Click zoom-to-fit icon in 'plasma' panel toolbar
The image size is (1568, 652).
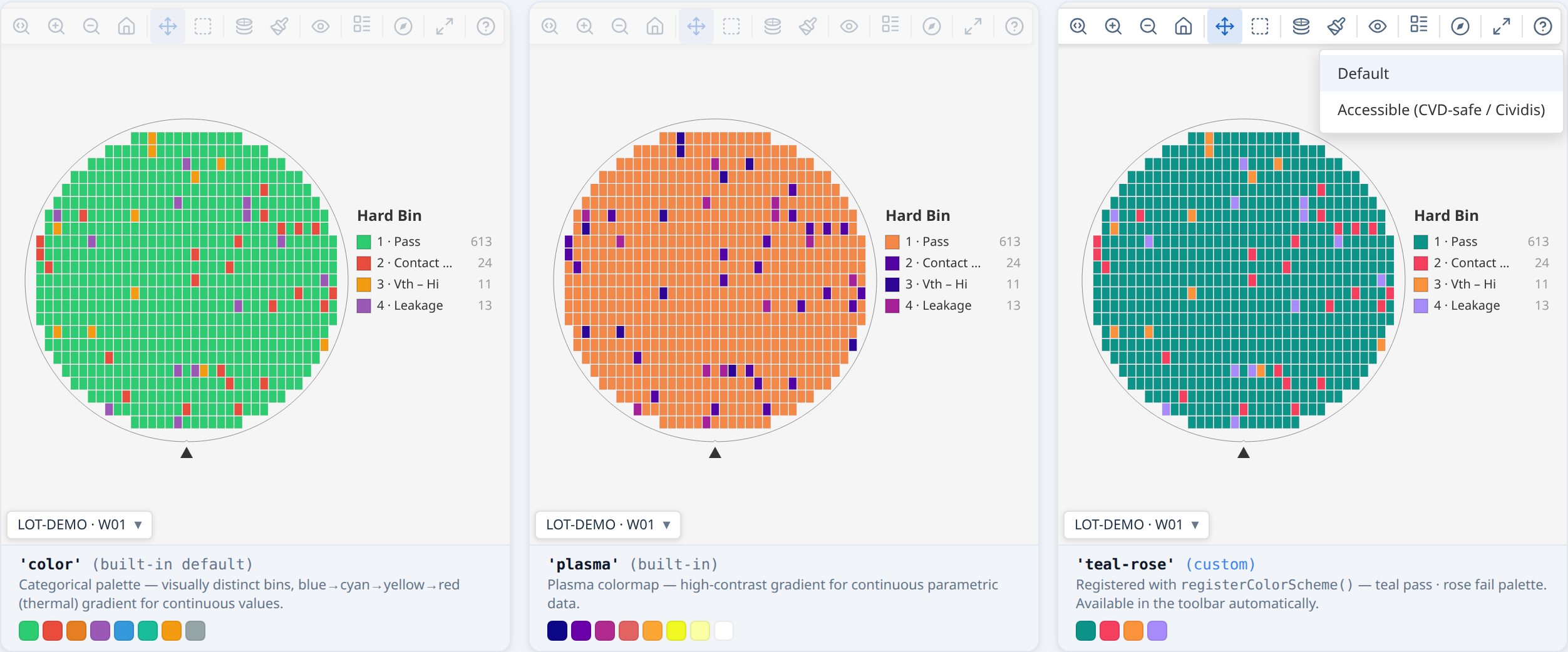(x=550, y=26)
